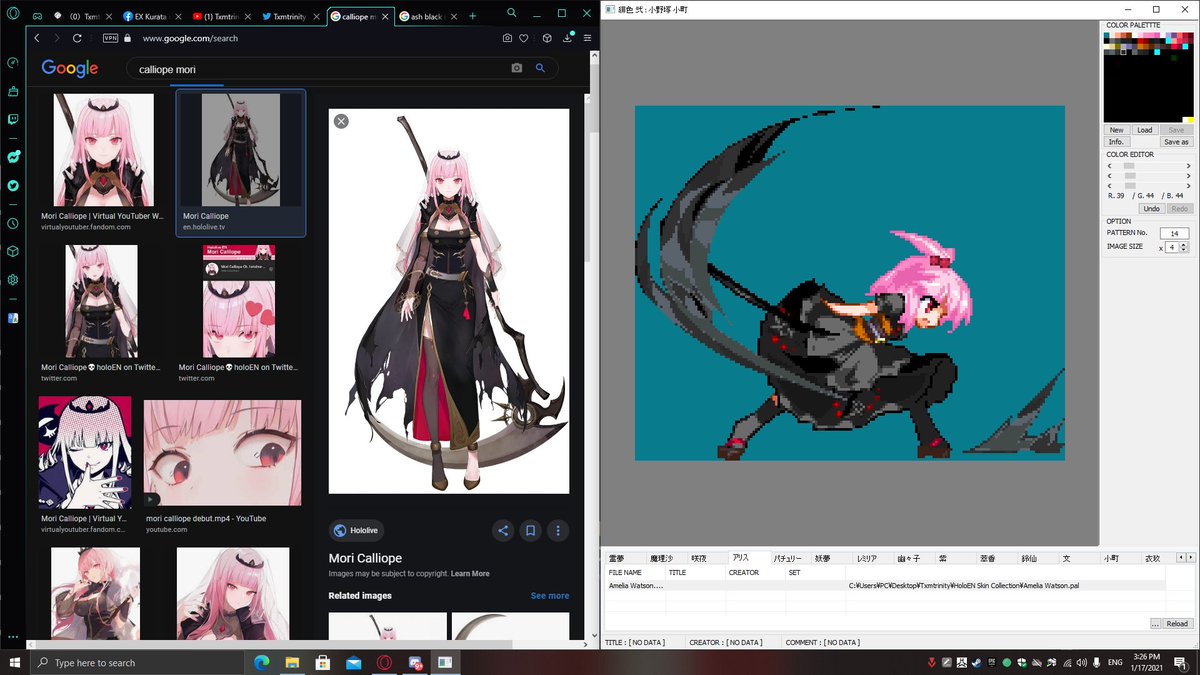The image size is (1200, 675).
Task: Open Microsoft Edge from taskbar
Action: pos(262,662)
